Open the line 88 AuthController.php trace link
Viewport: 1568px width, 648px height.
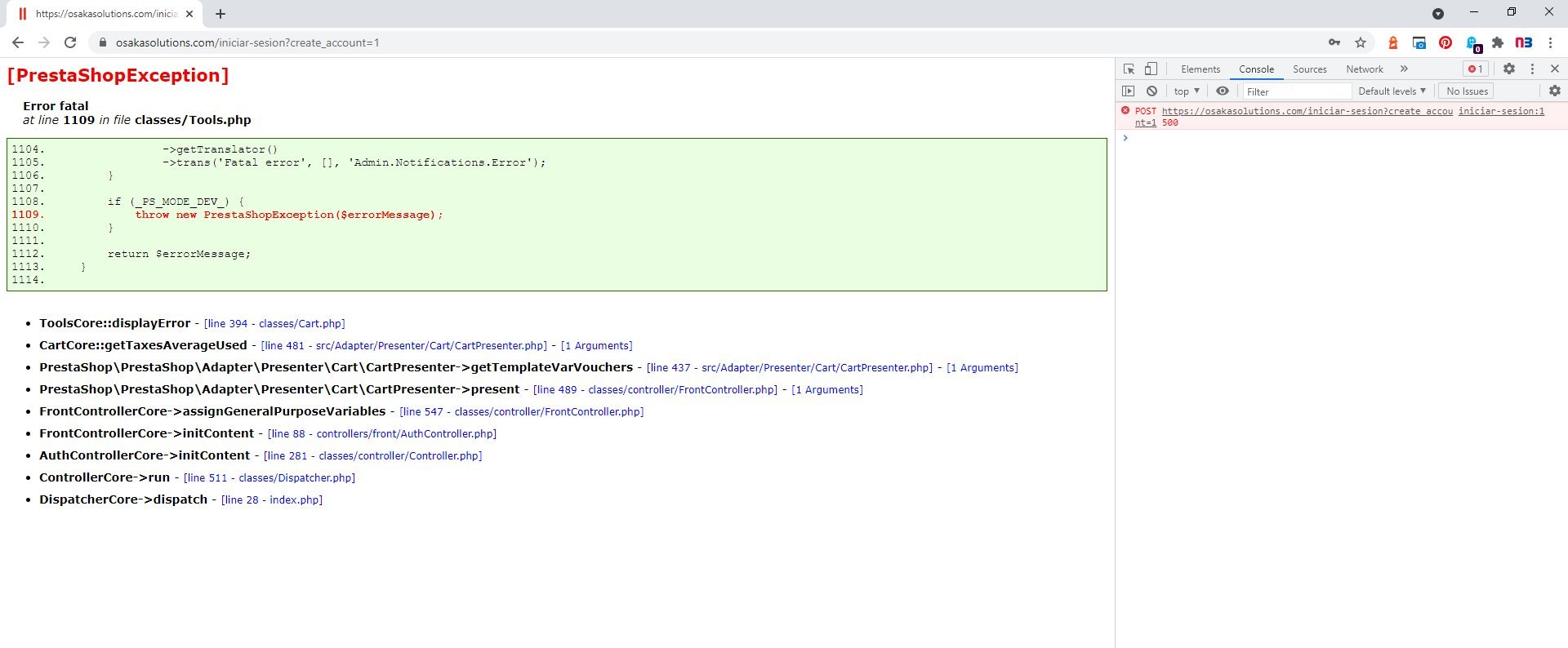(x=382, y=434)
